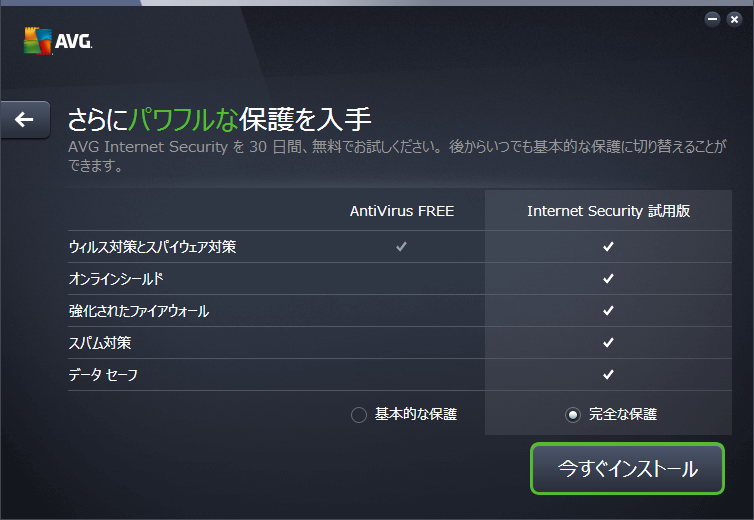Click the 強化されたファイアウォール row label
The width and height of the screenshot is (754, 520).
point(139,311)
